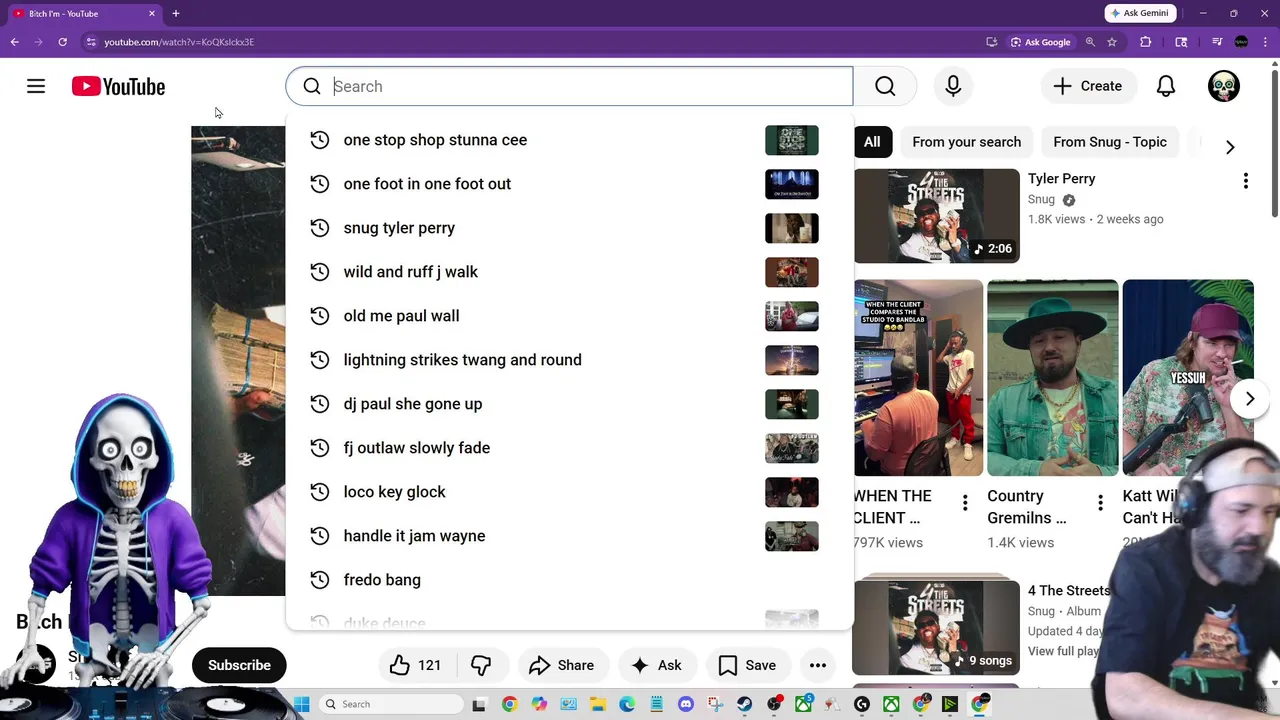The height and width of the screenshot is (720, 1280).
Task: Dislike the video with thumbs down
Action: [x=481, y=665]
